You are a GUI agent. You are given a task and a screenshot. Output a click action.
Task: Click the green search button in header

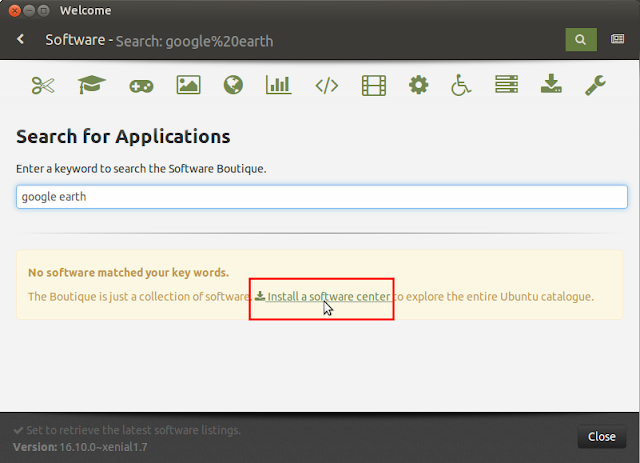581,40
